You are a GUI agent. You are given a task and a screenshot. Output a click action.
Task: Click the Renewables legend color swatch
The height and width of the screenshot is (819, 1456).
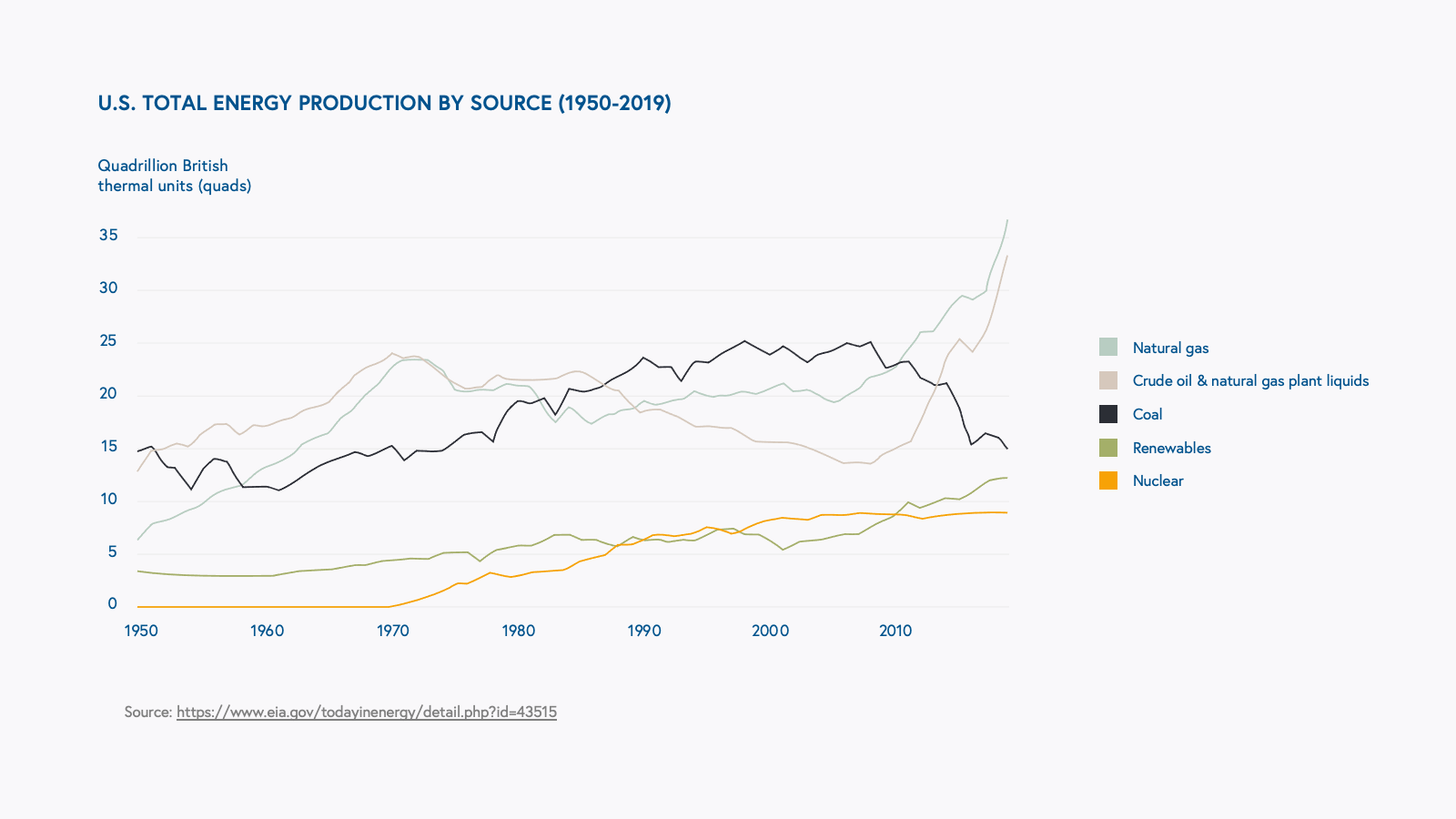pos(1107,448)
